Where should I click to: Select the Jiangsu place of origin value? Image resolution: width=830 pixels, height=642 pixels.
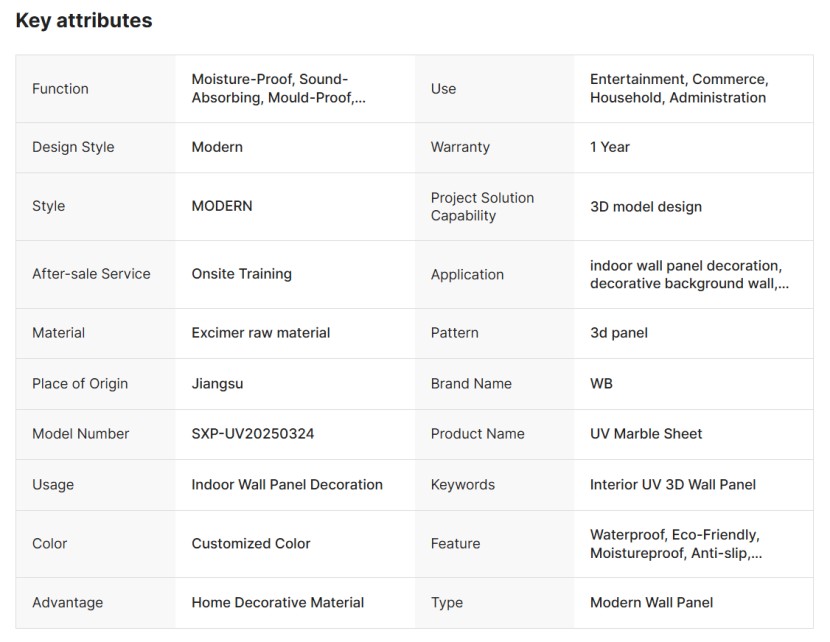217,384
